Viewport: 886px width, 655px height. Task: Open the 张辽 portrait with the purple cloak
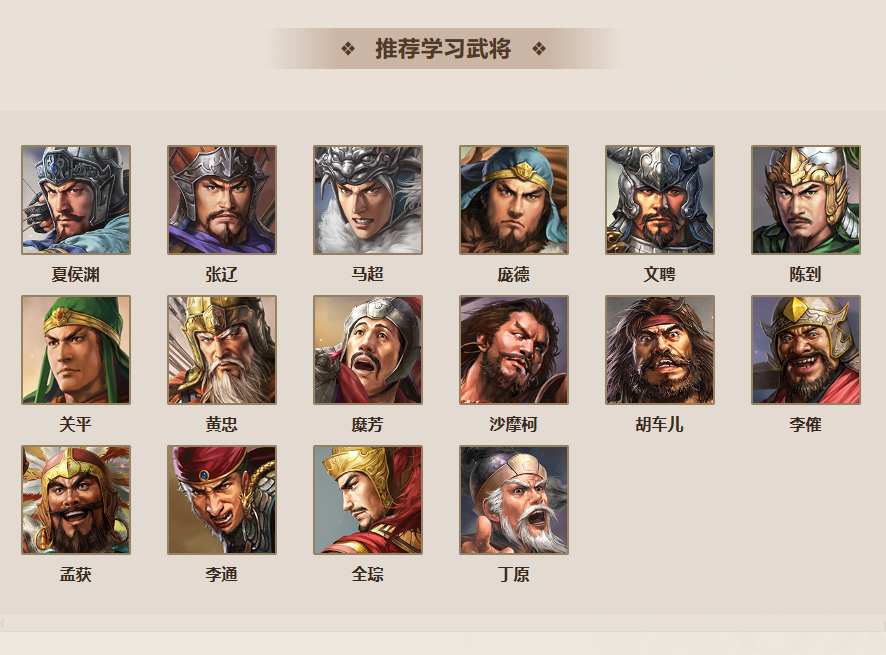click(x=222, y=199)
